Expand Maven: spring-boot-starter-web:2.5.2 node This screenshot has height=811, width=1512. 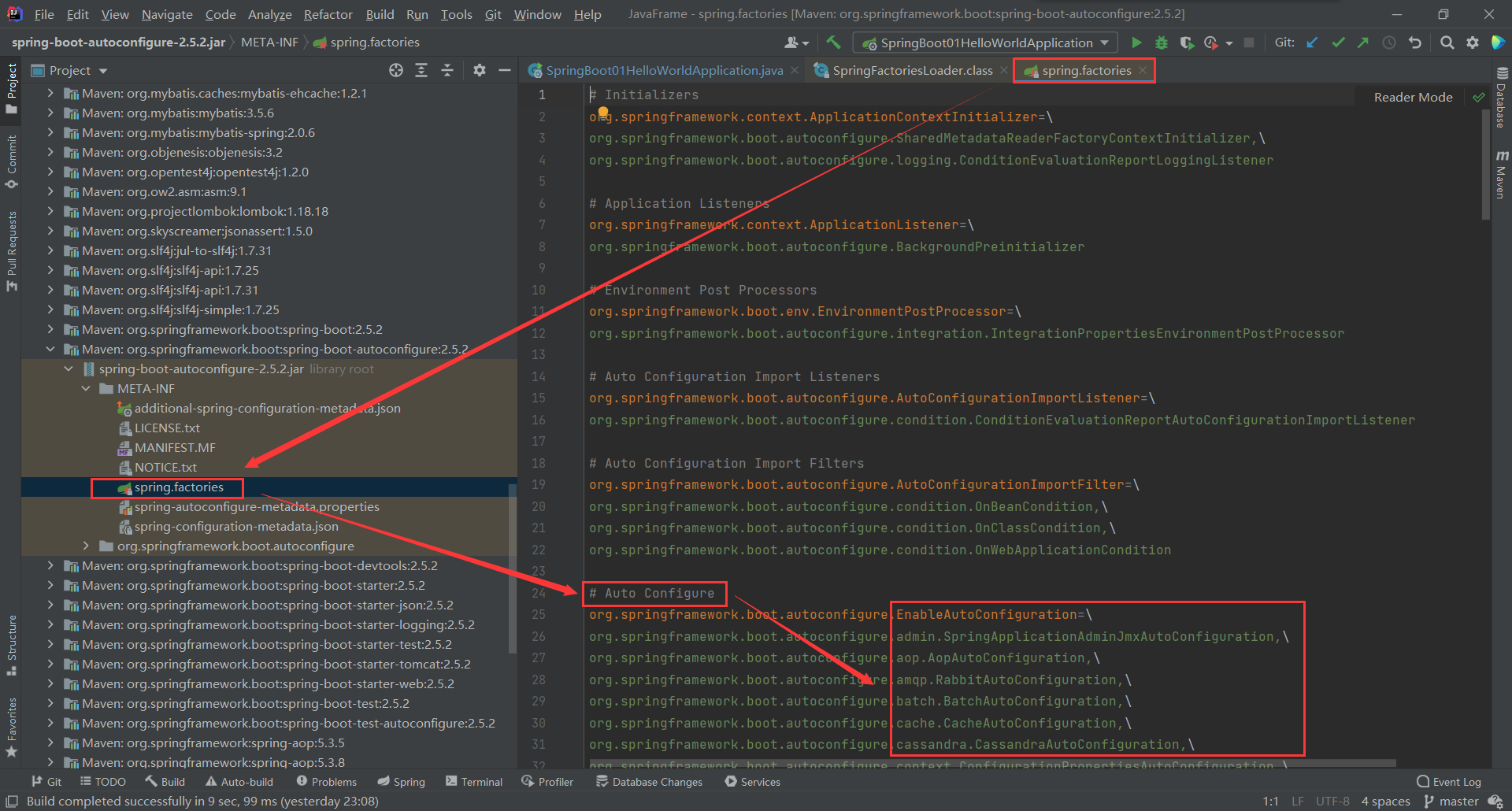pos(50,683)
